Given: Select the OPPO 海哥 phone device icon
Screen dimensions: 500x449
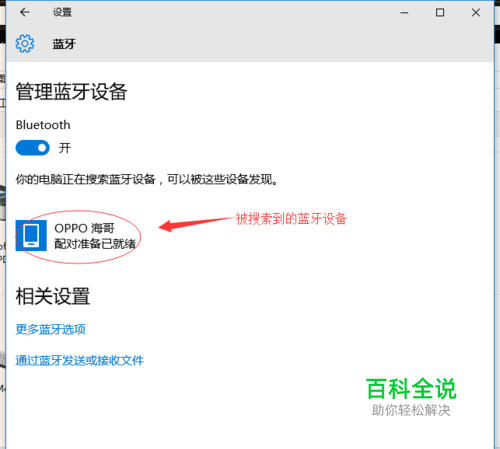Looking at the screenshot, I should [31, 235].
